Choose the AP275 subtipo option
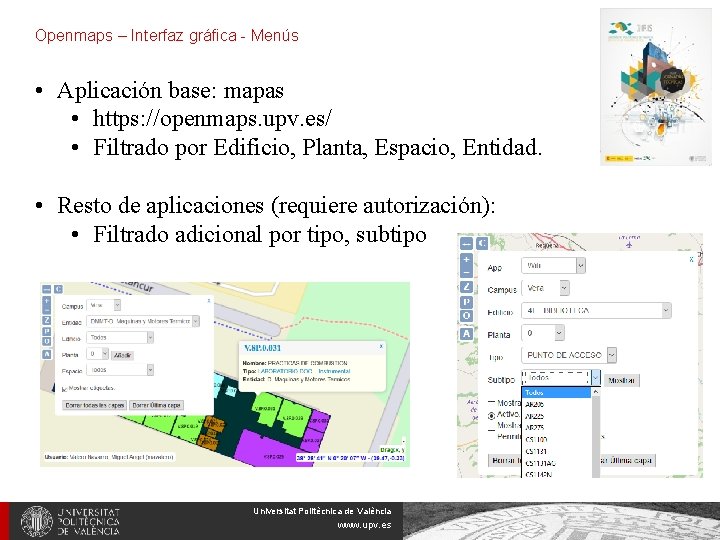720x540 pixels. (557, 428)
